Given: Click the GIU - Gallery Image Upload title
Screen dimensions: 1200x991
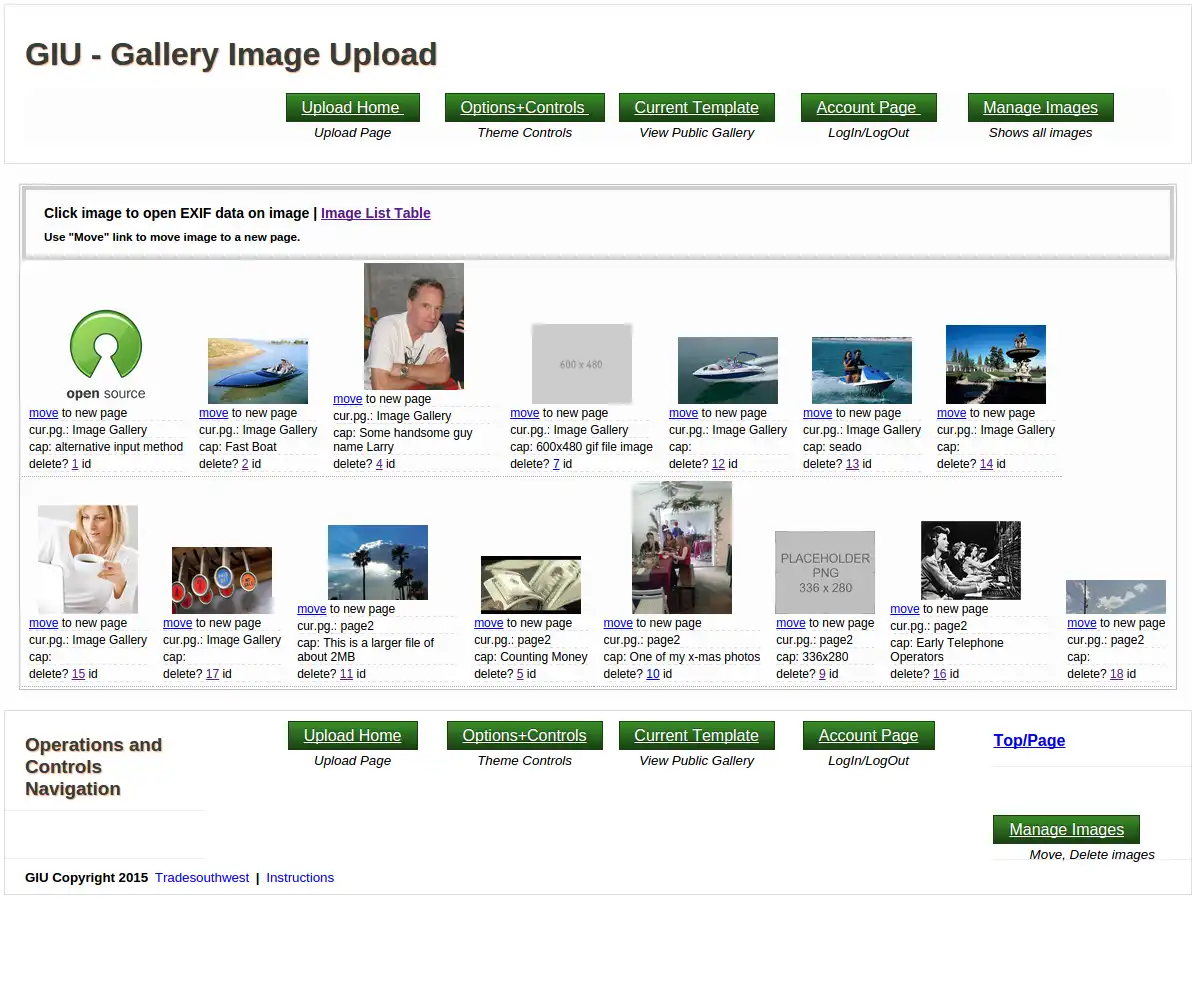Looking at the screenshot, I should point(231,54).
